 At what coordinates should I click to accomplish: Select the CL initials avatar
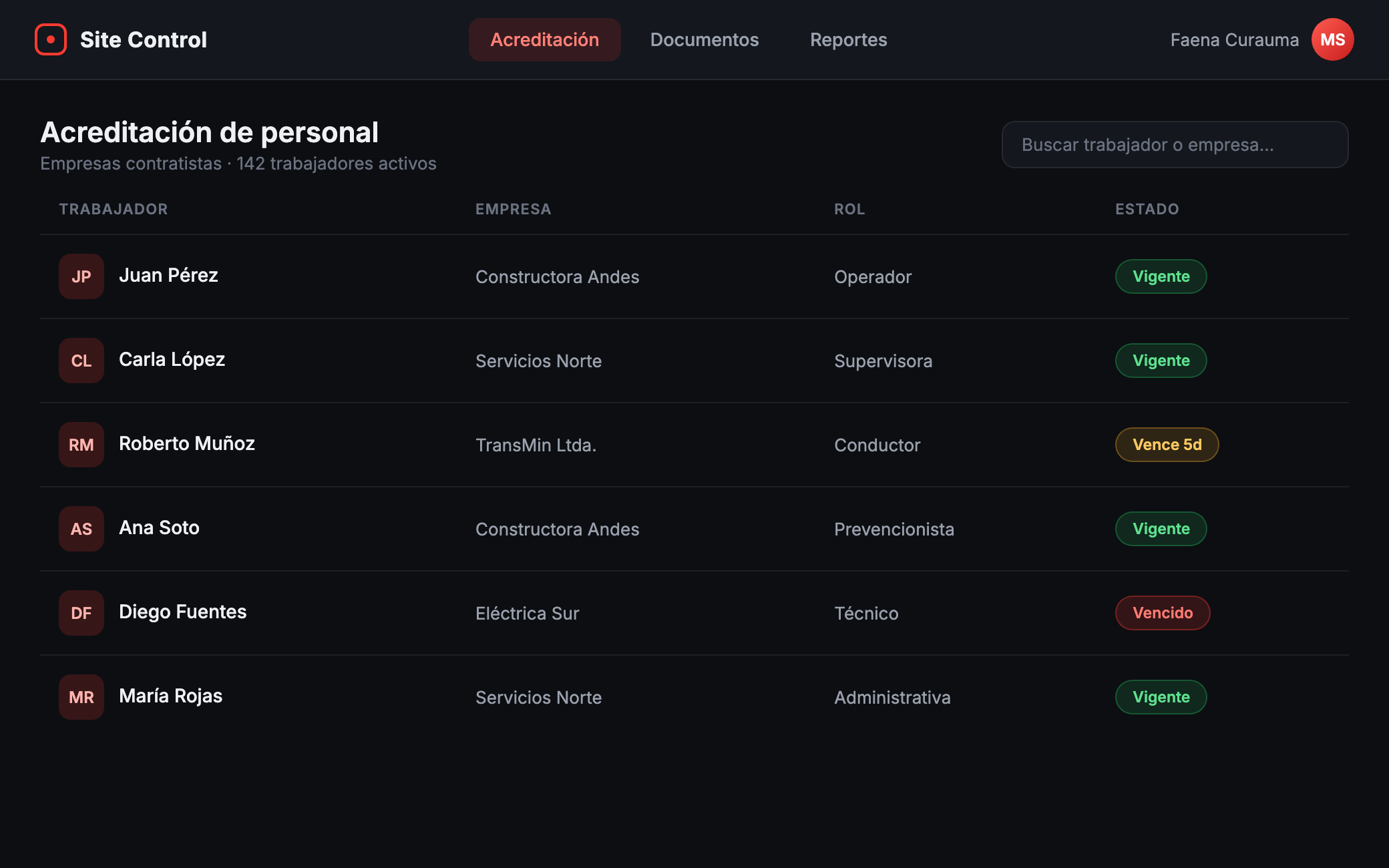pos(81,361)
